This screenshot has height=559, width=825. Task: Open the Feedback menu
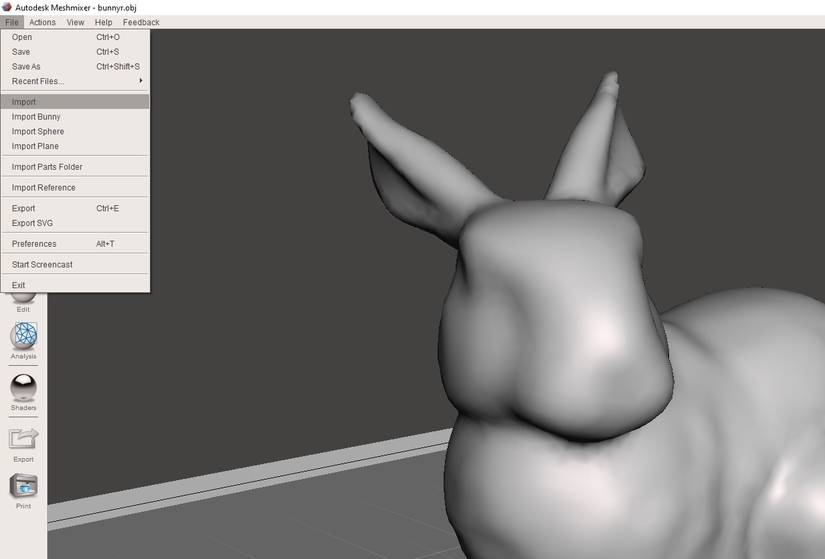tap(141, 22)
